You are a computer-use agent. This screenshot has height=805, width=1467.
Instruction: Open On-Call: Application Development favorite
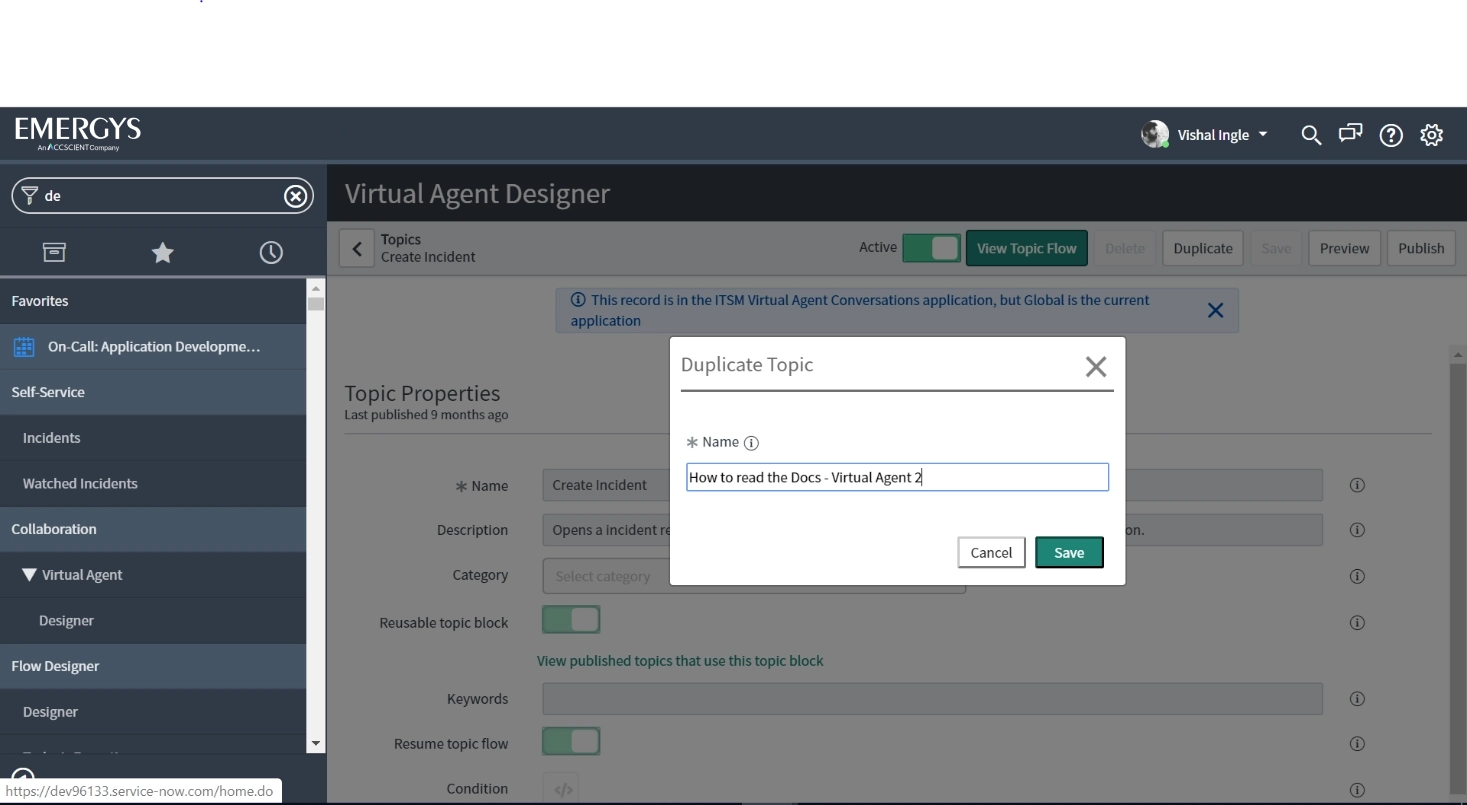(x=154, y=347)
